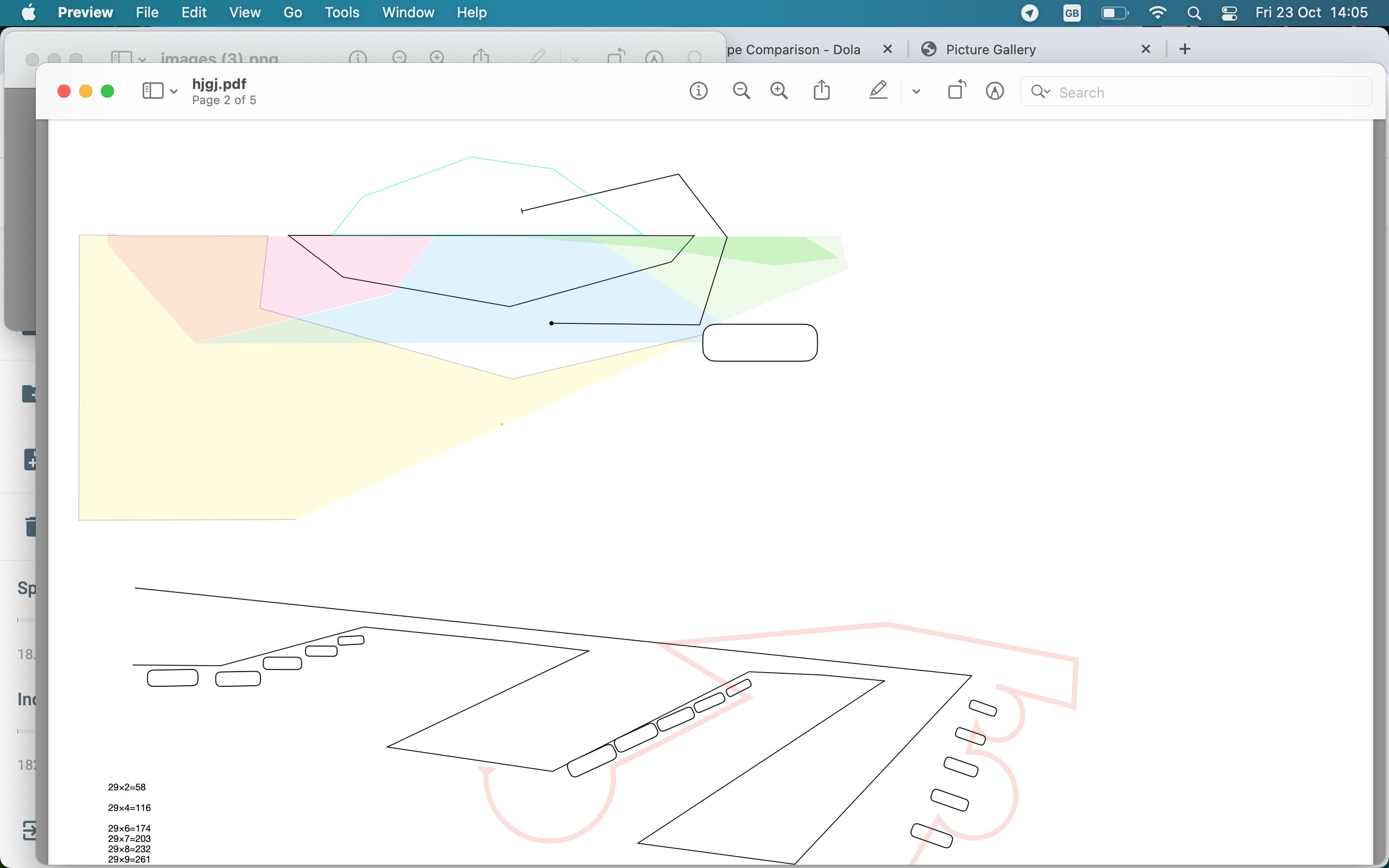Viewport: 1389px width, 868px height.
Task: Close the Picture Gallery browser tab
Action: point(1145,49)
